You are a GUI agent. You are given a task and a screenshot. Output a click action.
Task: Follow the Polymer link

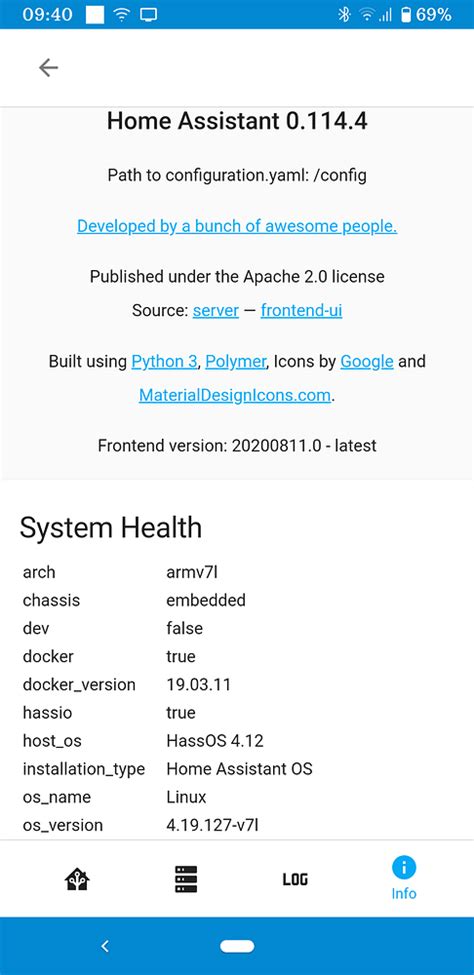click(x=236, y=361)
